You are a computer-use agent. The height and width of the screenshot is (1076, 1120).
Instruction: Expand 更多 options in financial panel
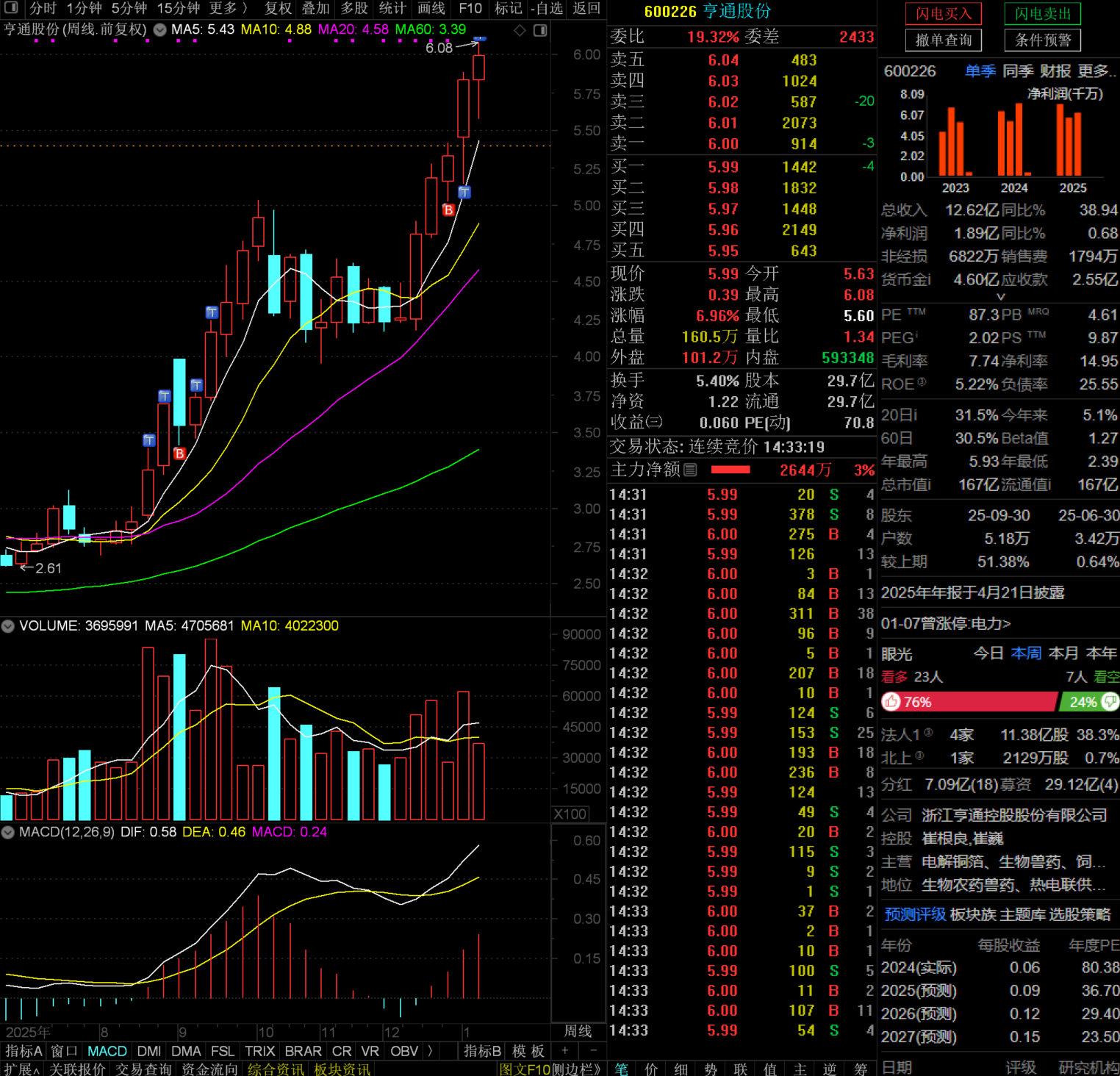tap(1096, 71)
